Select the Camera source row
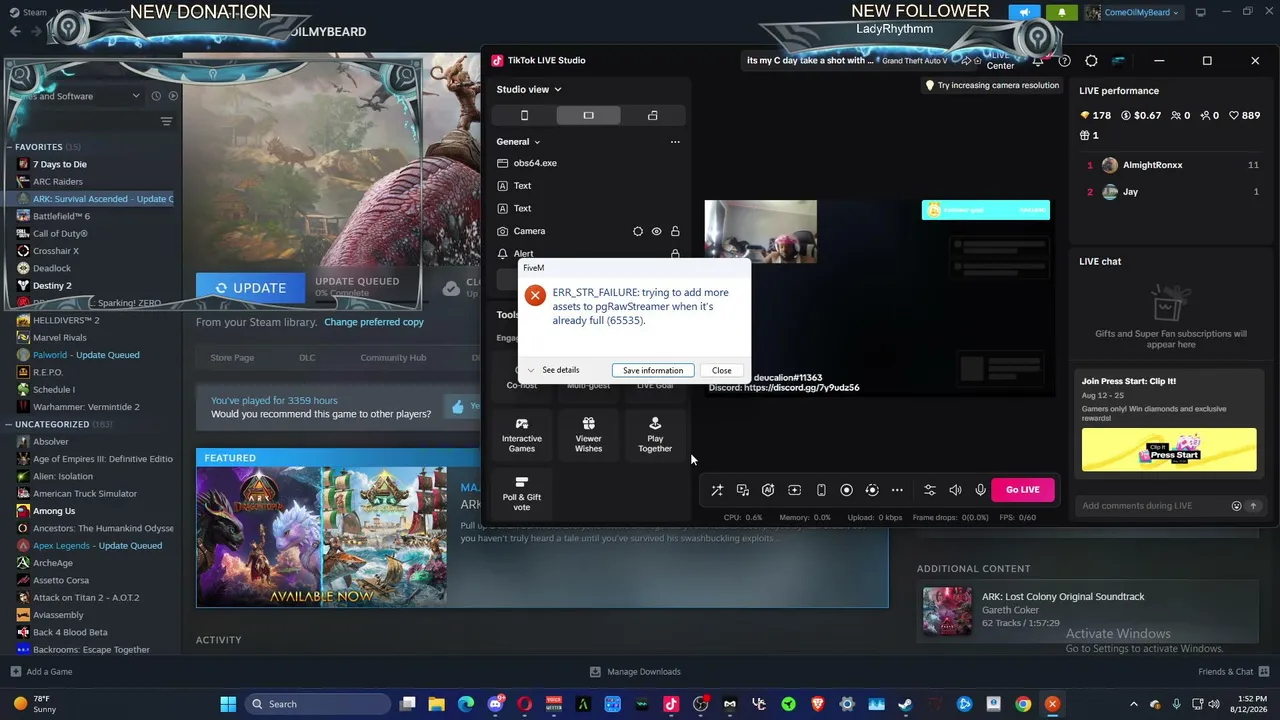1280x720 pixels. point(588,231)
